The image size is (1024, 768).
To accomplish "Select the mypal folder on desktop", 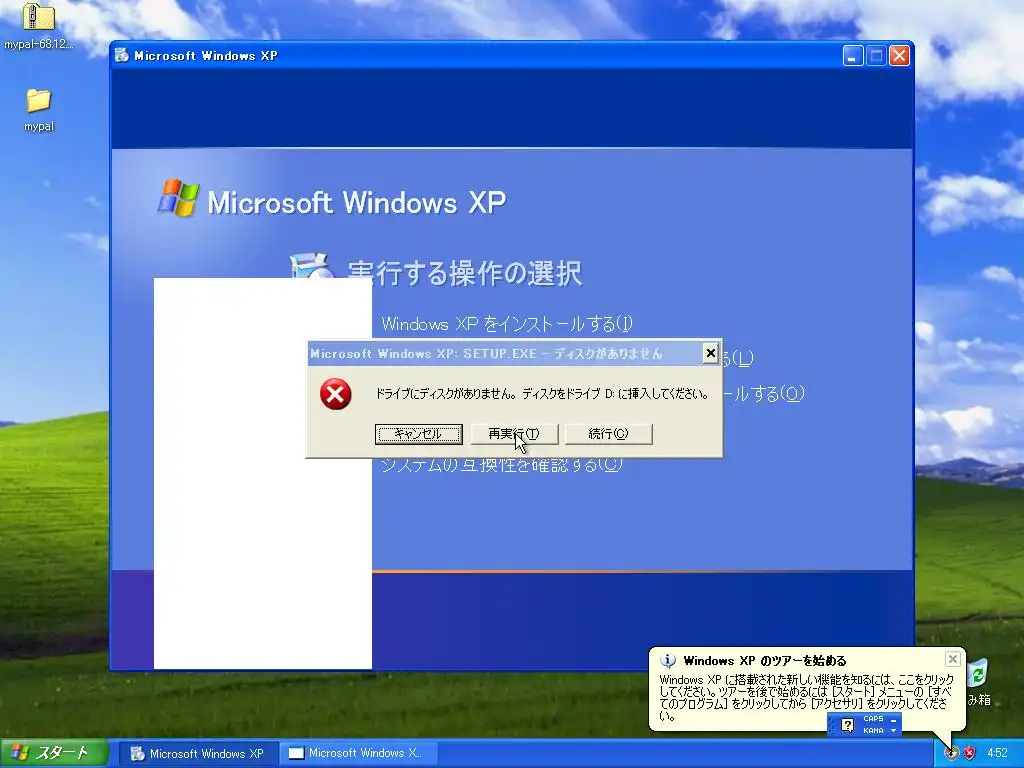I will coord(39,101).
